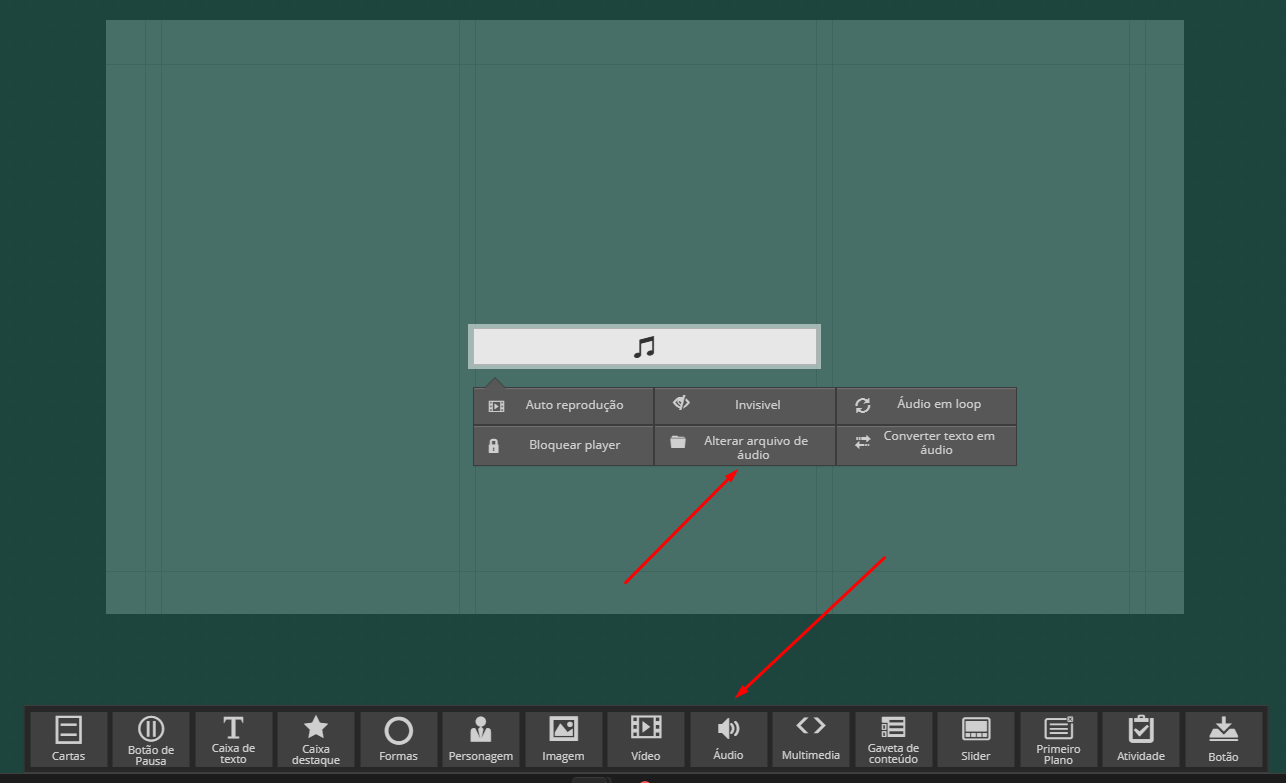Insert an Imagem element
Screen dimensions: 1286x783
tap(563, 739)
